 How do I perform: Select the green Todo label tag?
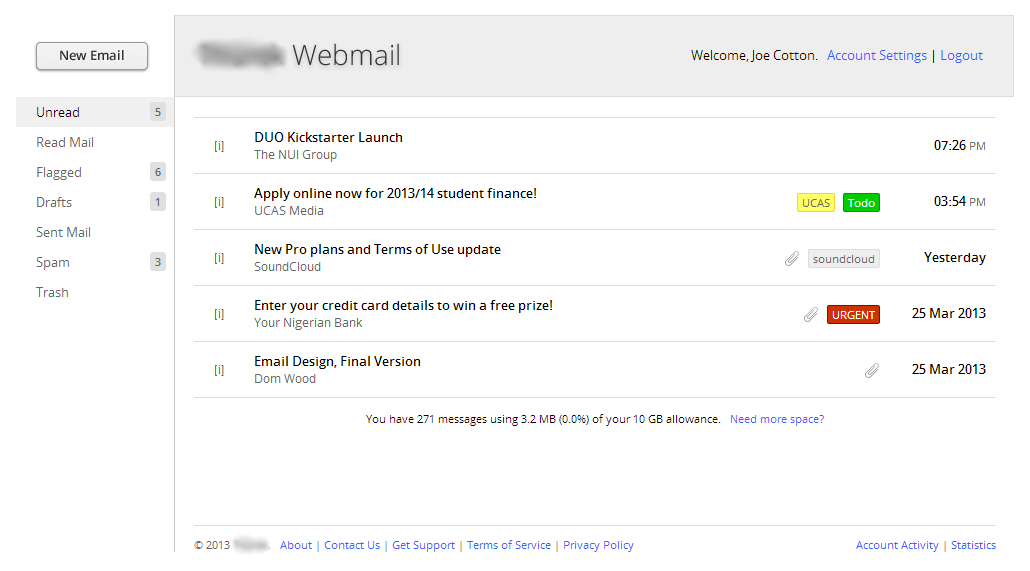[x=861, y=202]
